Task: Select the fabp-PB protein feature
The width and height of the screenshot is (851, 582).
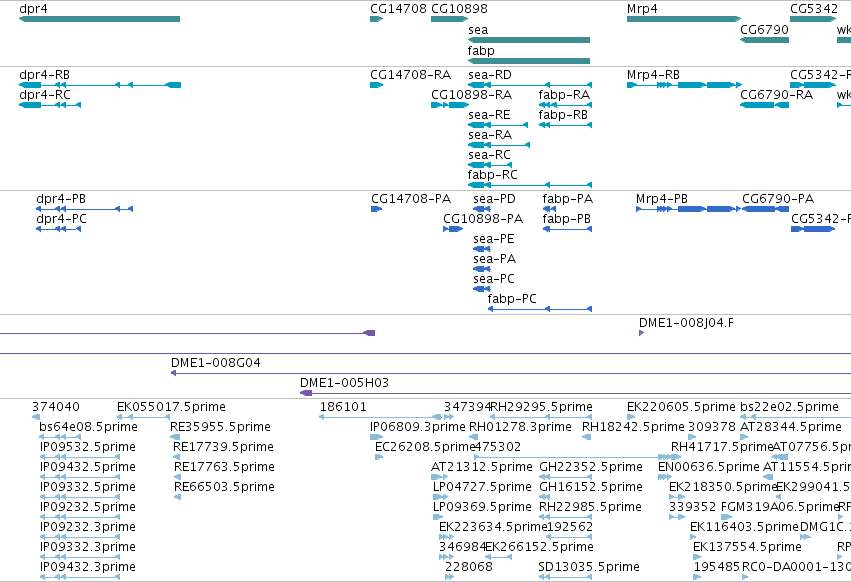Action: (x=567, y=229)
